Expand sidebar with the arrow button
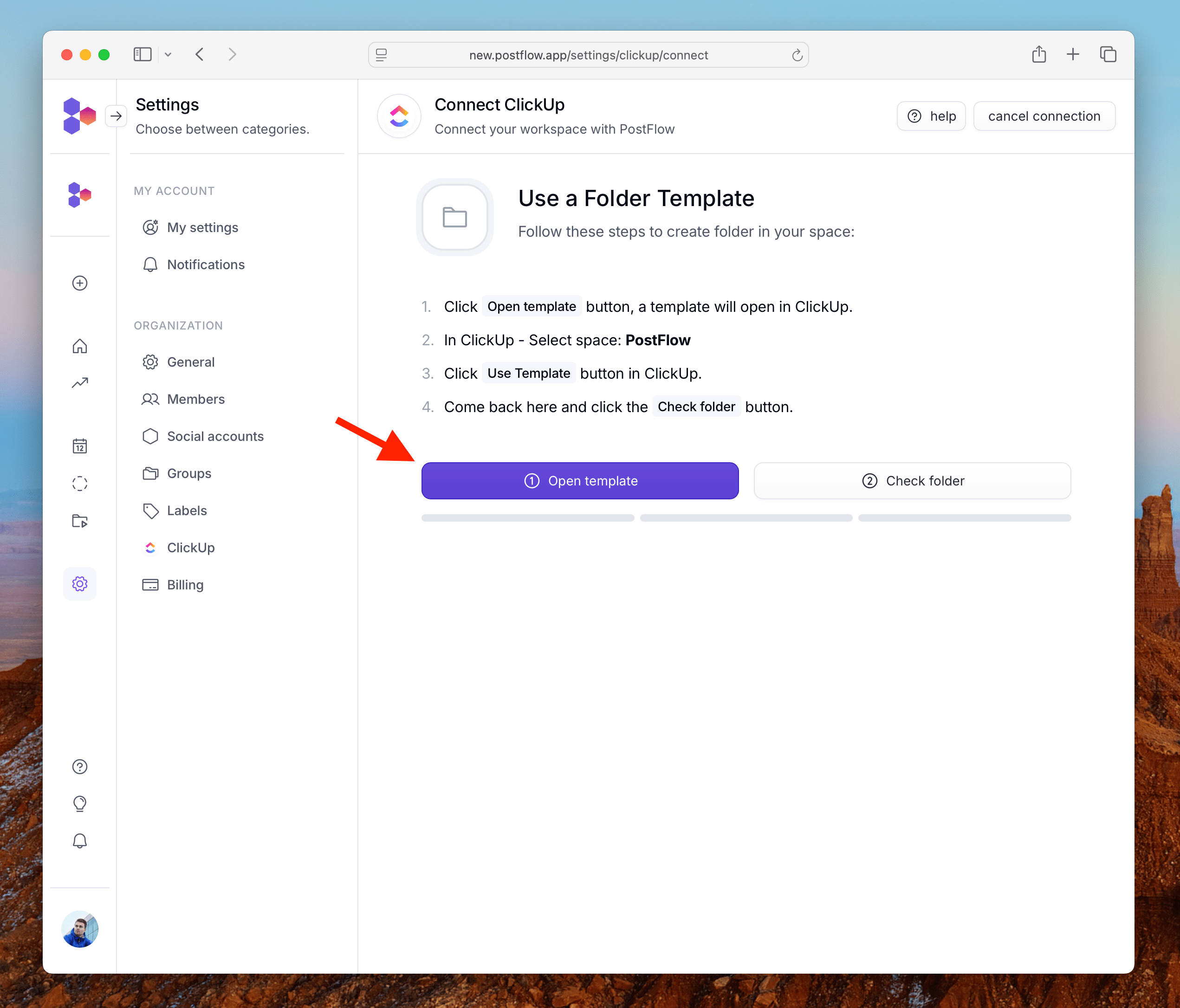The width and height of the screenshot is (1180, 1008). 116,116
